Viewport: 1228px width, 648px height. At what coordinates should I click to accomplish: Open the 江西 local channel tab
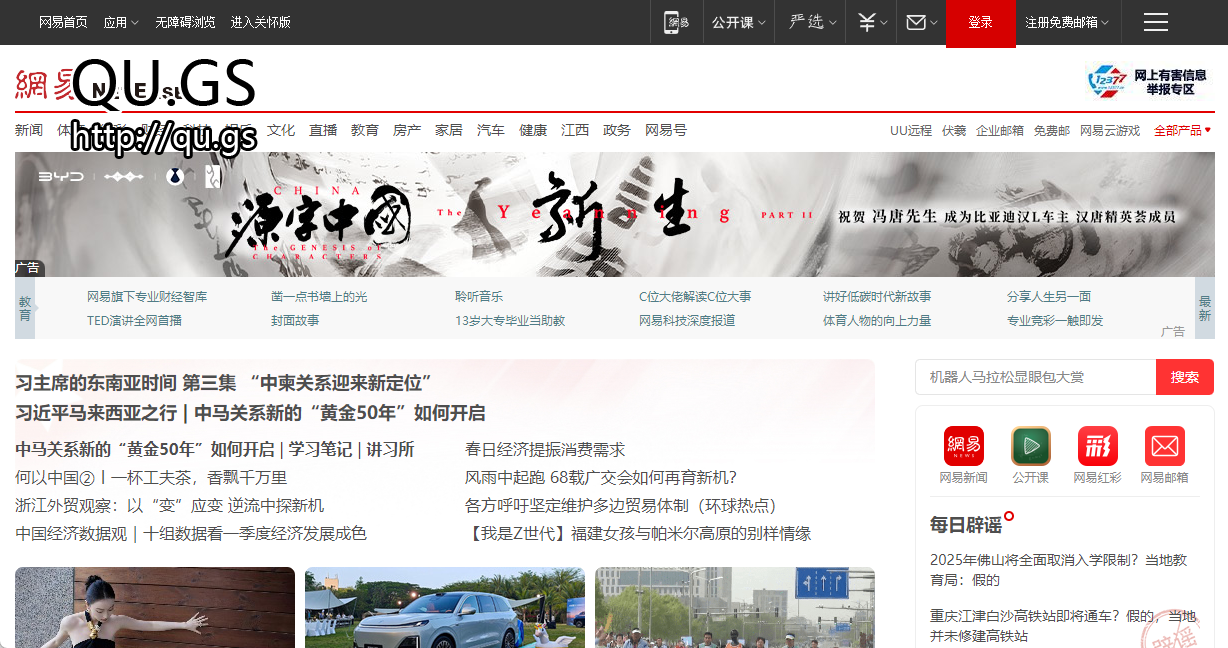tap(575, 130)
